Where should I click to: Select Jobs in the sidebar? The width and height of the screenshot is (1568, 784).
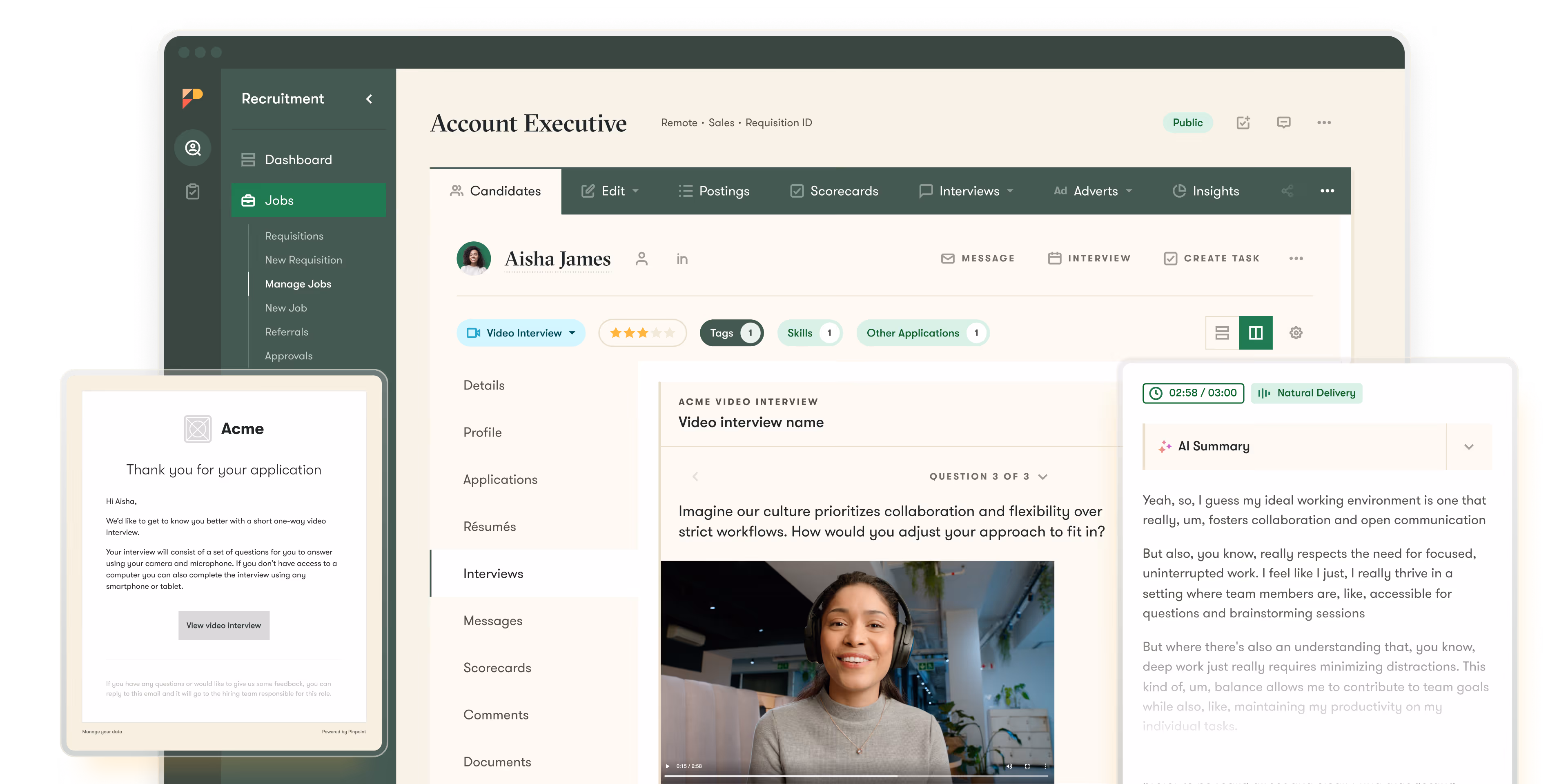(x=308, y=200)
